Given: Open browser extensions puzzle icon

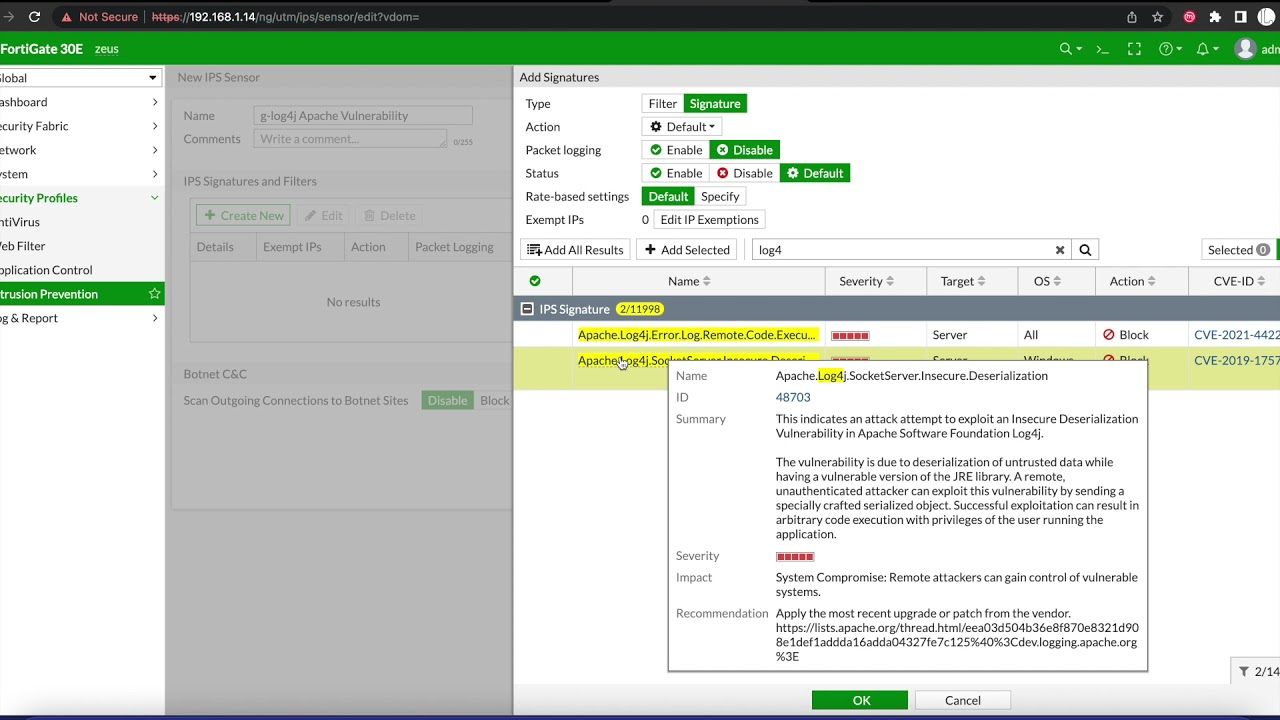Looking at the screenshot, I should click(x=1215, y=17).
